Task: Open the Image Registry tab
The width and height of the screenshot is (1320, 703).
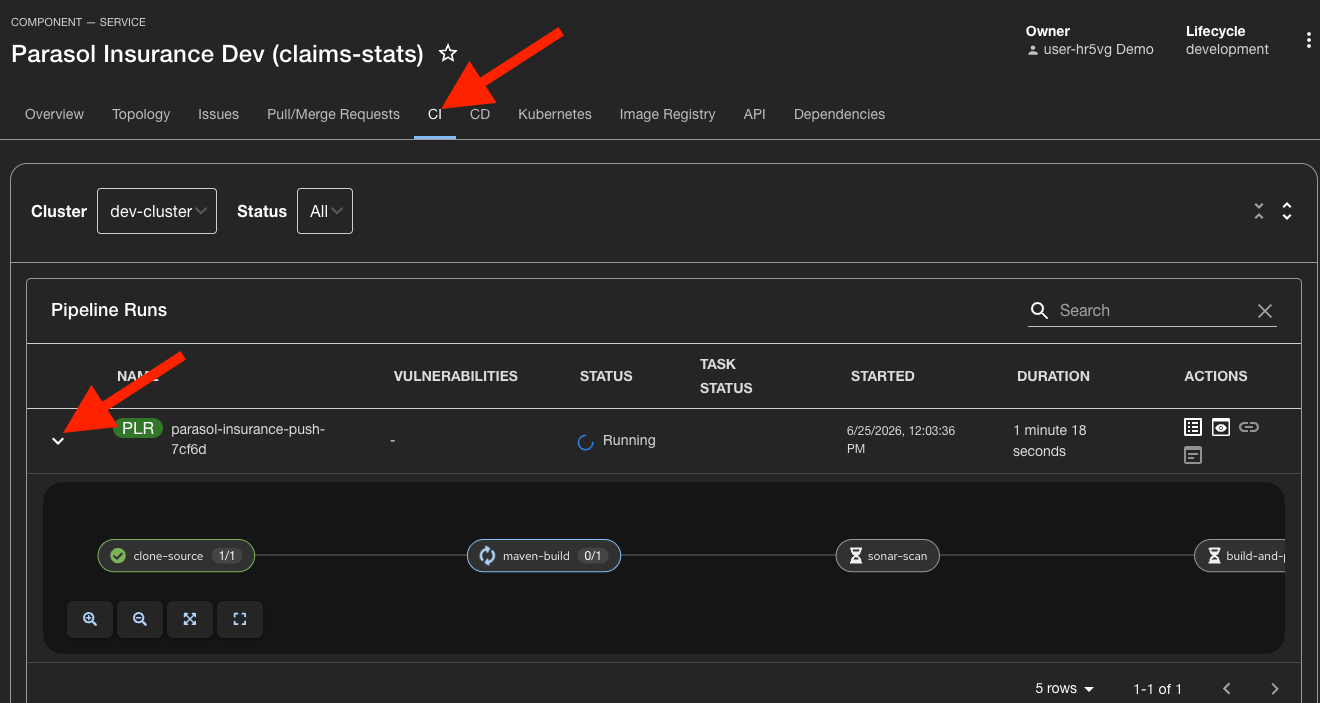Action: point(667,114)
